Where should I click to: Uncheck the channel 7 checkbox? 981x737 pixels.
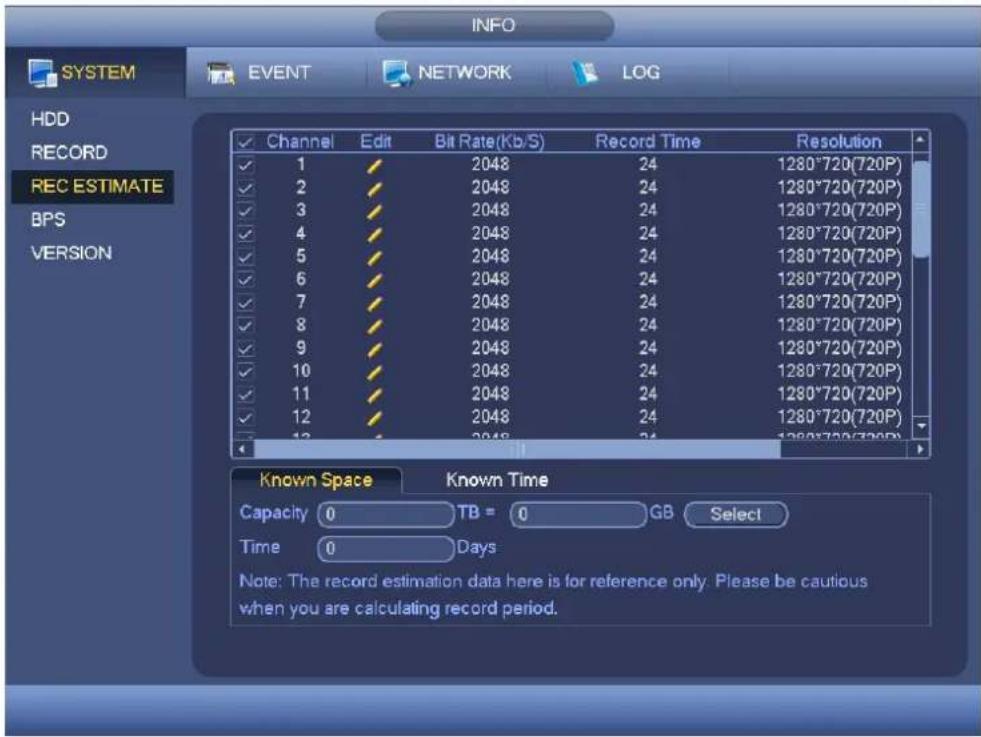(x=245, y=303)
